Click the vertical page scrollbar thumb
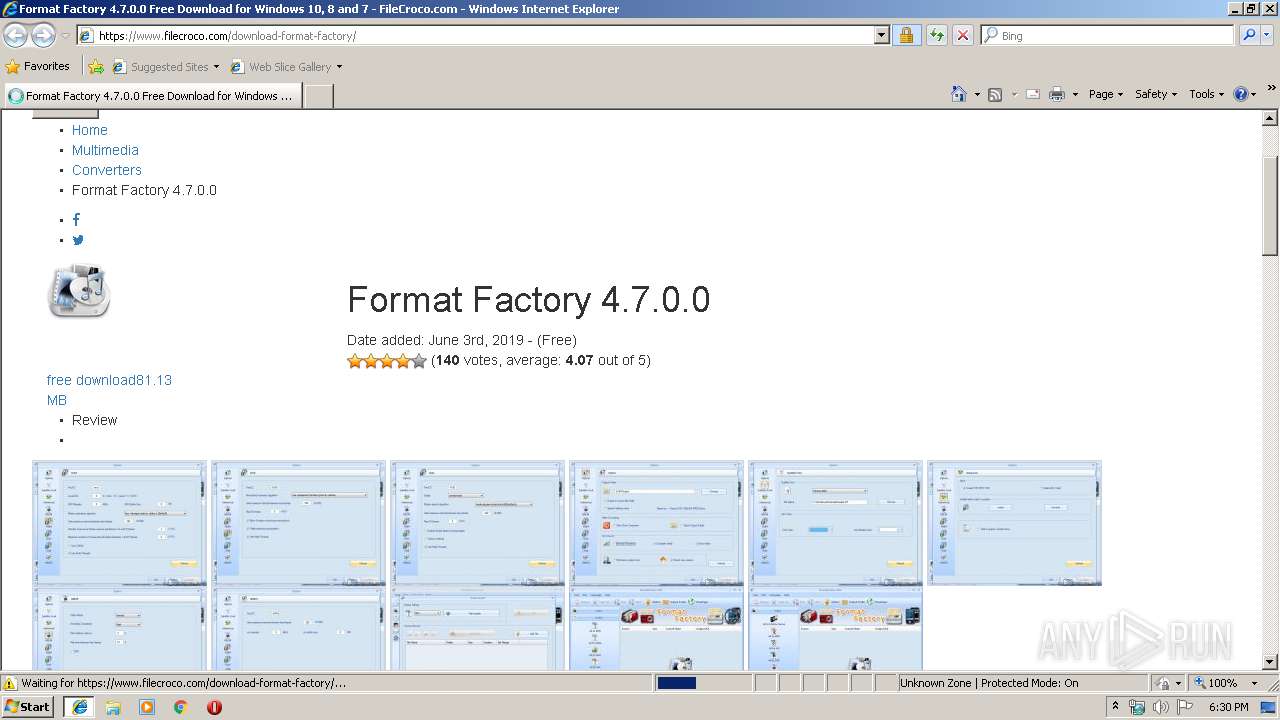The width and height of the screenshot is (1280, 720). [x=1270, y=206]
